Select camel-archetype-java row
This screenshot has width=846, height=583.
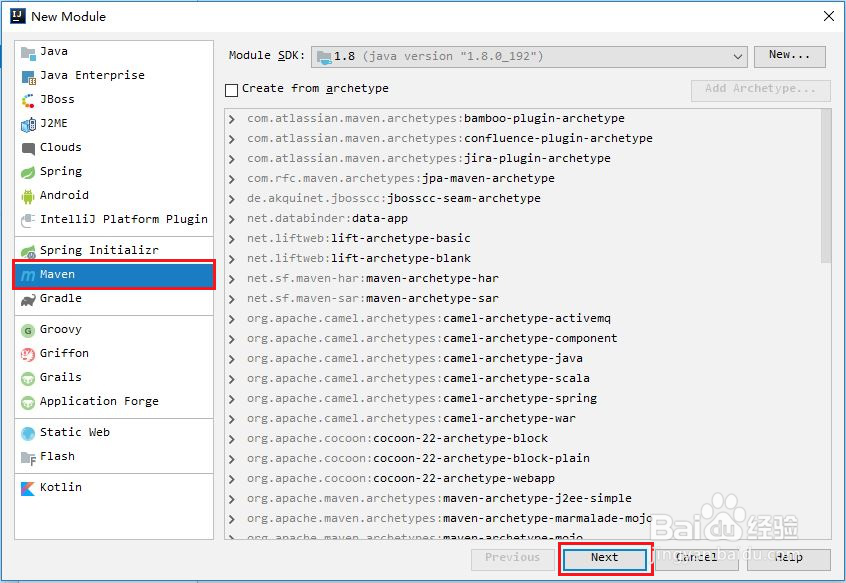point(522,358)
